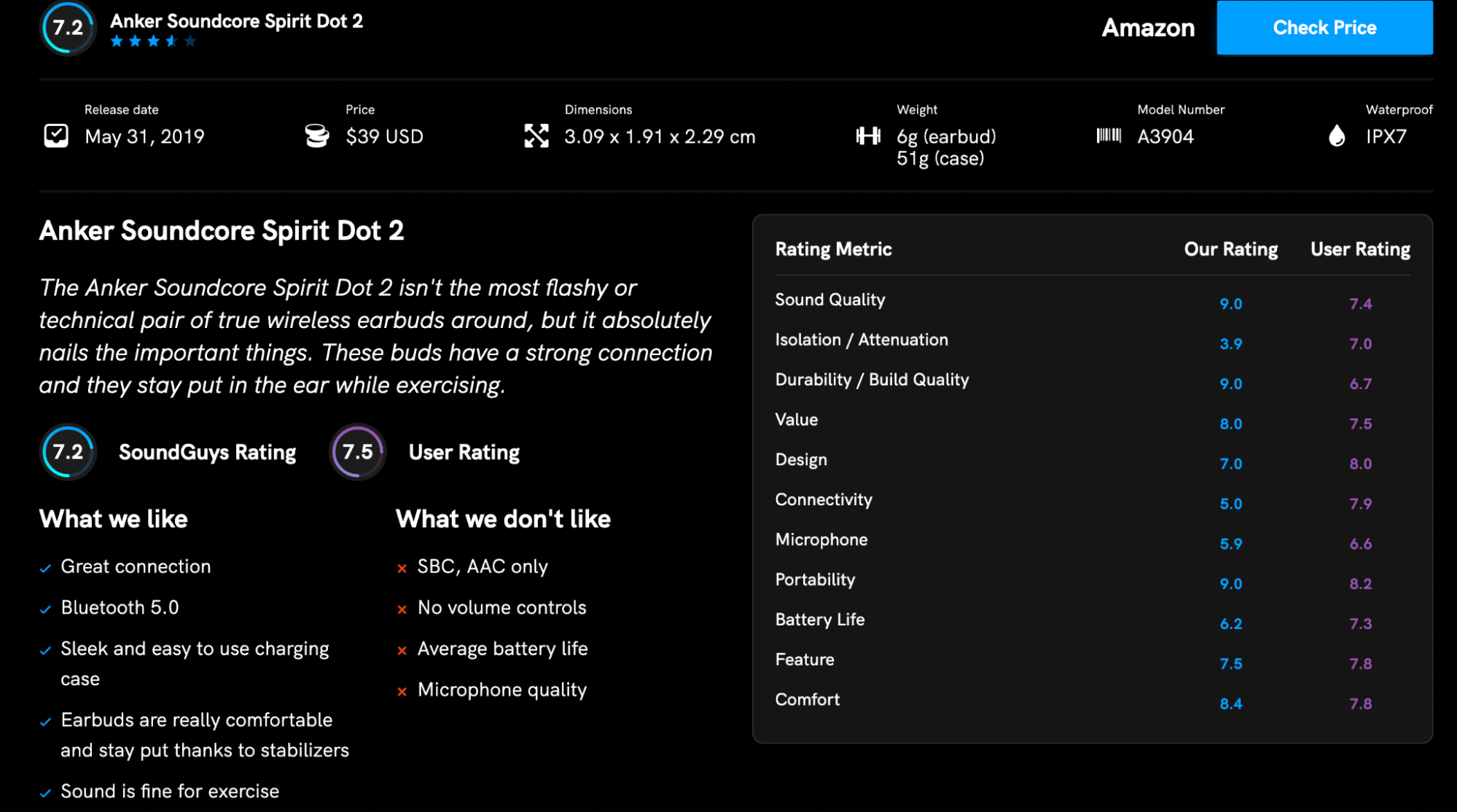Click the User Rating column header in the table

point(1360,249)
